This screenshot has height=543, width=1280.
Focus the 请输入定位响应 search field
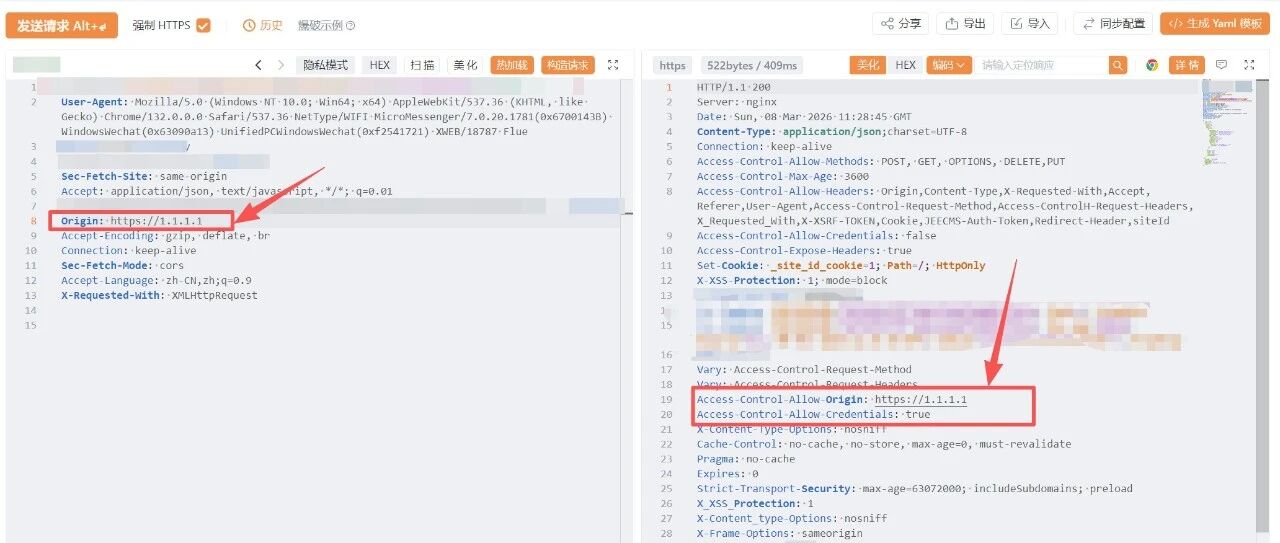click(x=1042, y=65)
